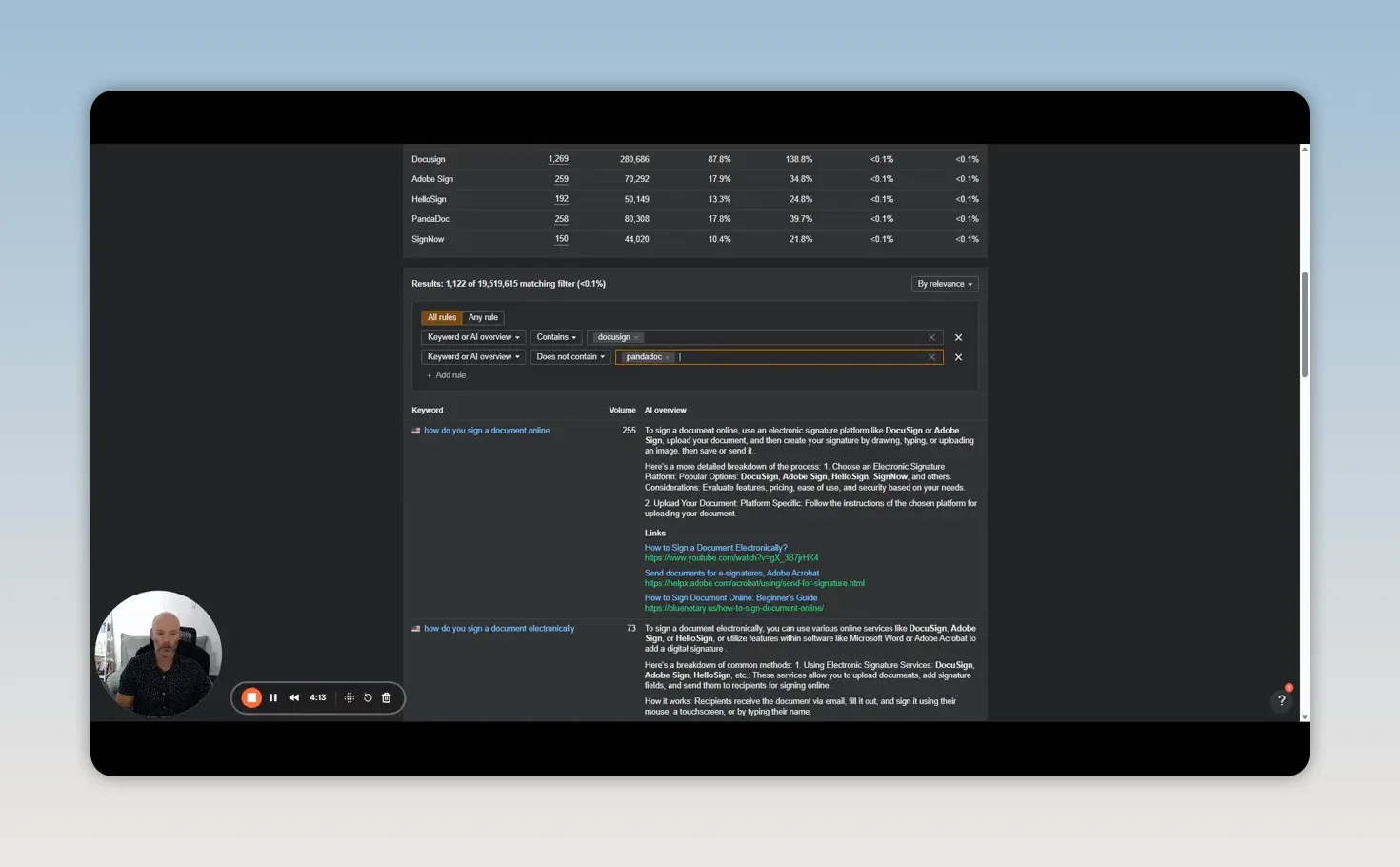
Task: Open the By relevance sort dropdown
Action: click(x=945, y=284)
